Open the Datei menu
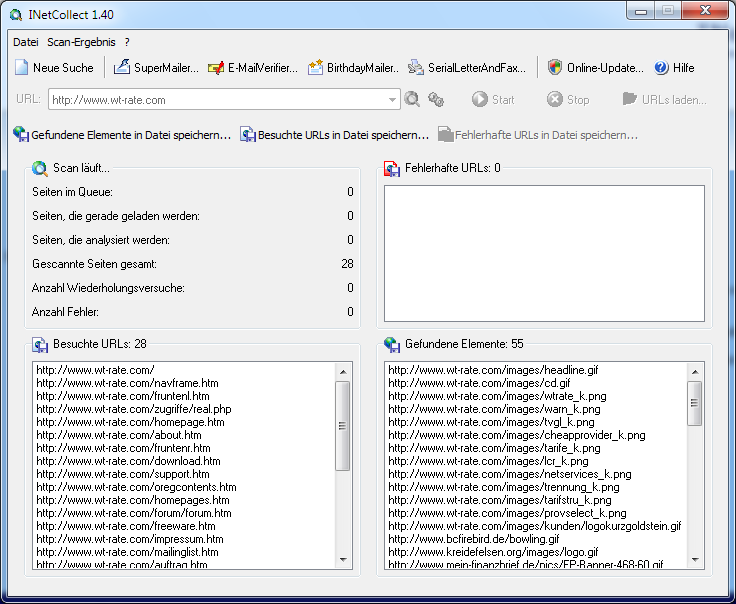736x604 pixels. tap(26, 42)
